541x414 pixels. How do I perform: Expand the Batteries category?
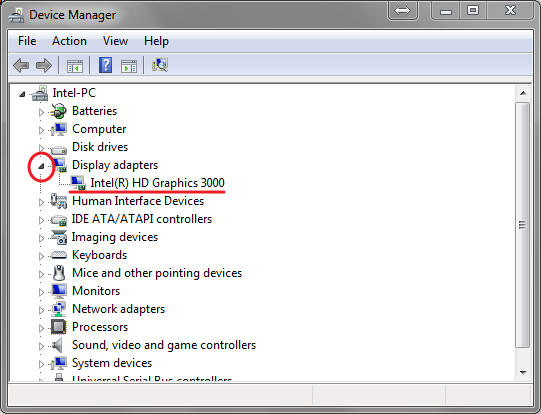coord(41,112)
